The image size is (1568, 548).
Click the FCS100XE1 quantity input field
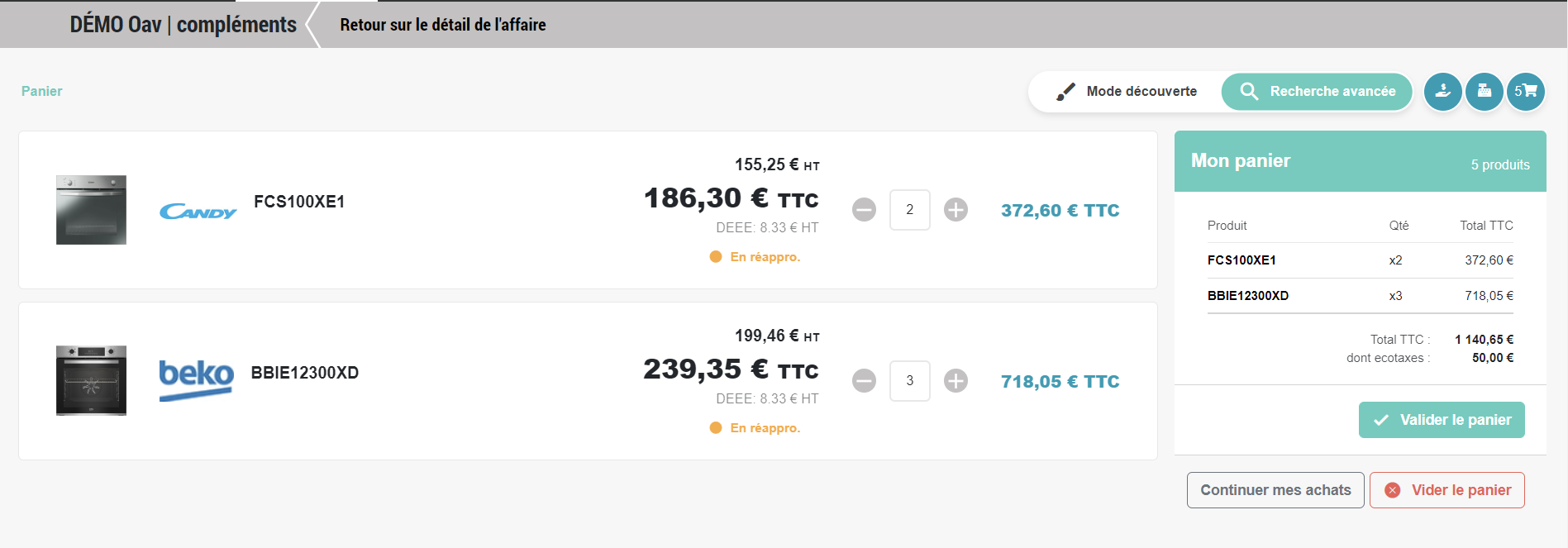click(x=909, y=210)
